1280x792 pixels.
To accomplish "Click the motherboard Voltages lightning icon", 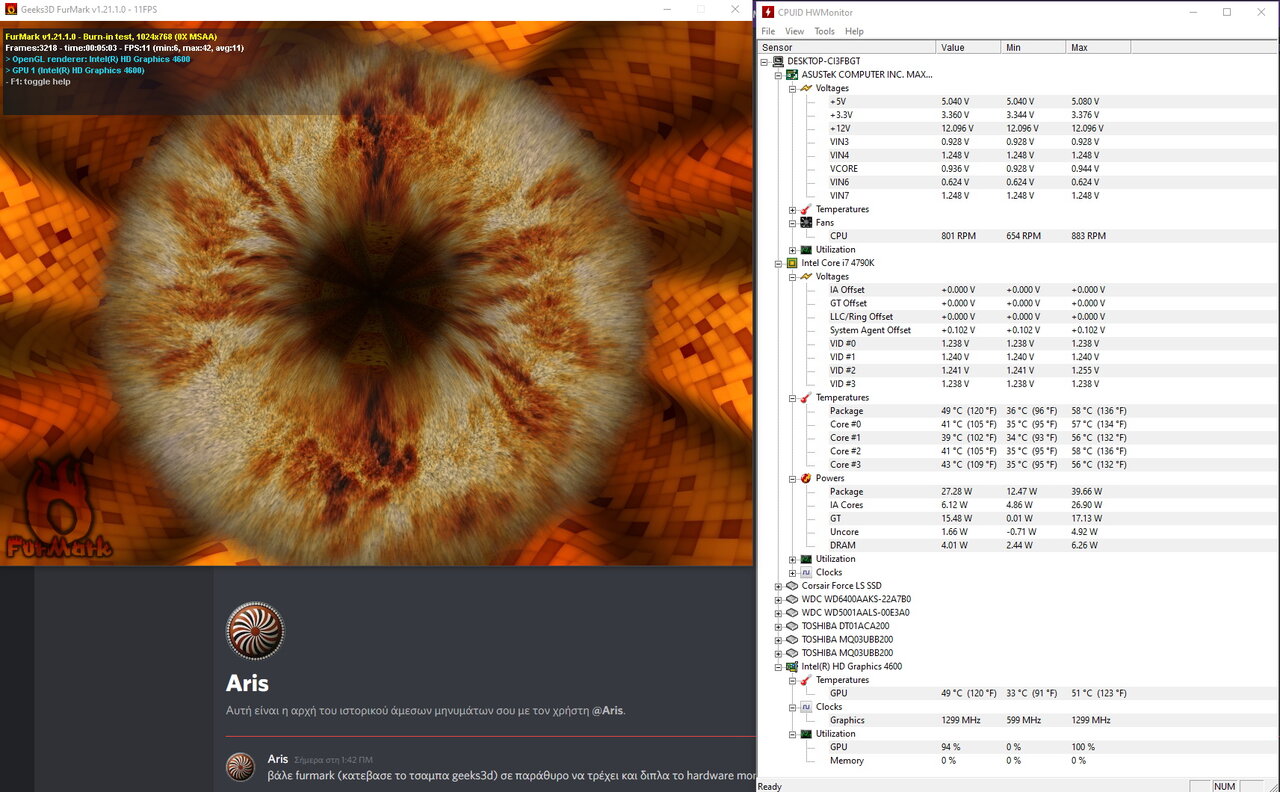I will (806, 88).
